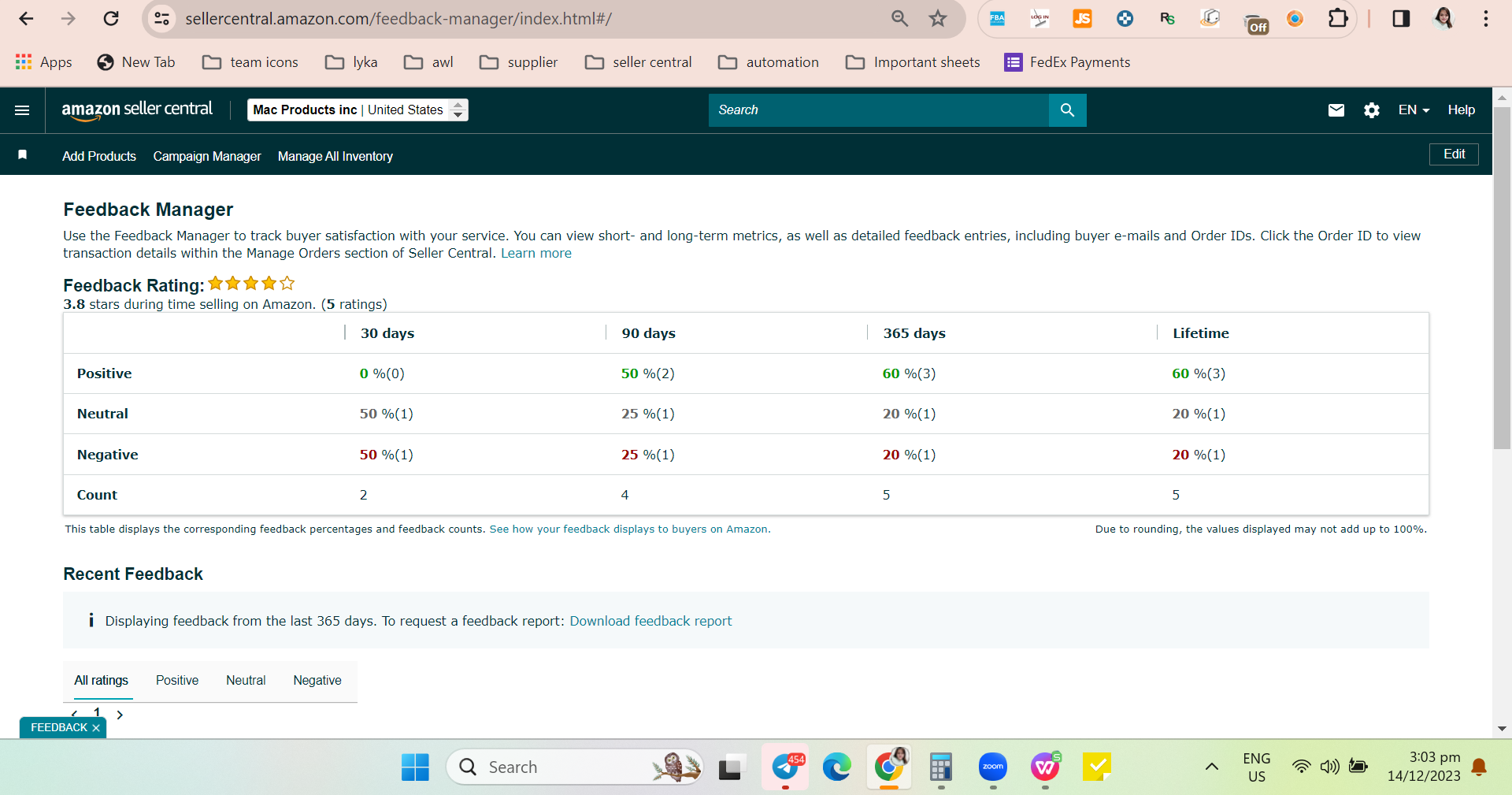The image size is (1512, 795).
Task: Open the Calculator from the taskbar
Action: point(941,767)
